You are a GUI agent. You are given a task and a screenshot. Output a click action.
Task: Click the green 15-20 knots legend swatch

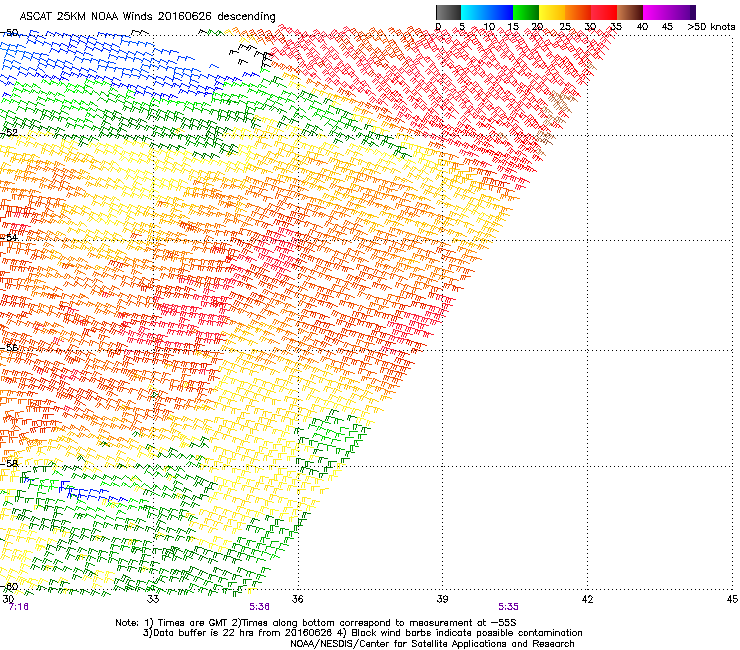[x=526, y=12]
